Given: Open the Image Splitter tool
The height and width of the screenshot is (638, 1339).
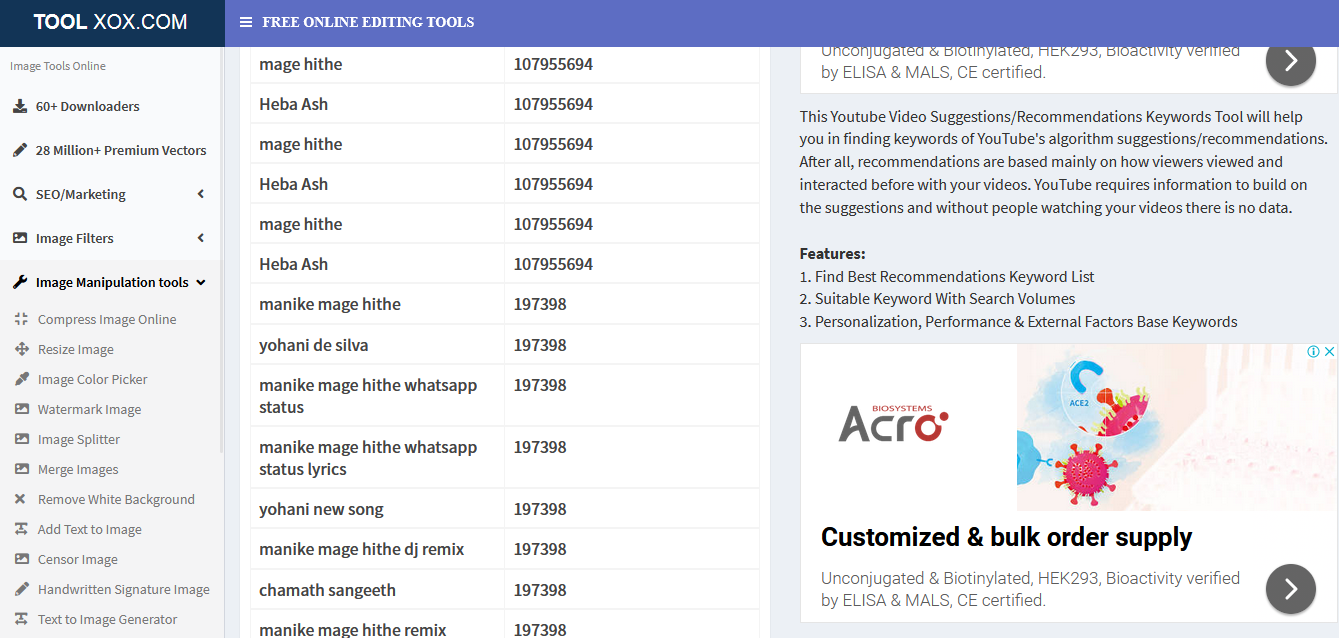Looking at the screenshot, I should tap(79, 439).
